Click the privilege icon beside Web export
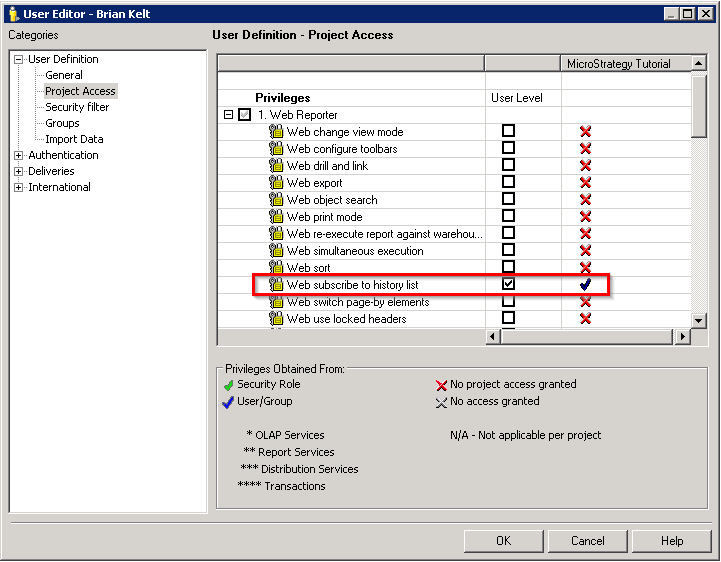 coord(276,183)
